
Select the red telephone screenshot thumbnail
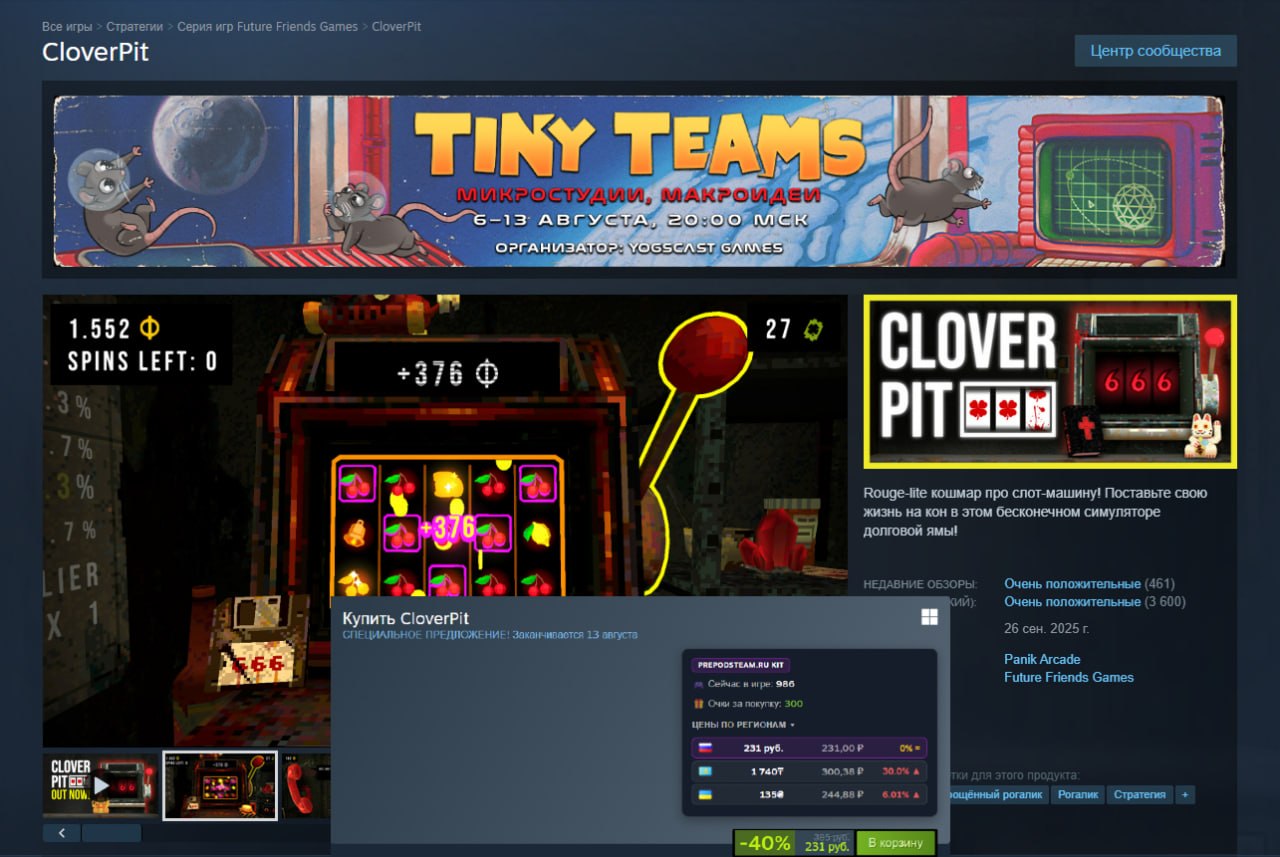tap(307, 785)
